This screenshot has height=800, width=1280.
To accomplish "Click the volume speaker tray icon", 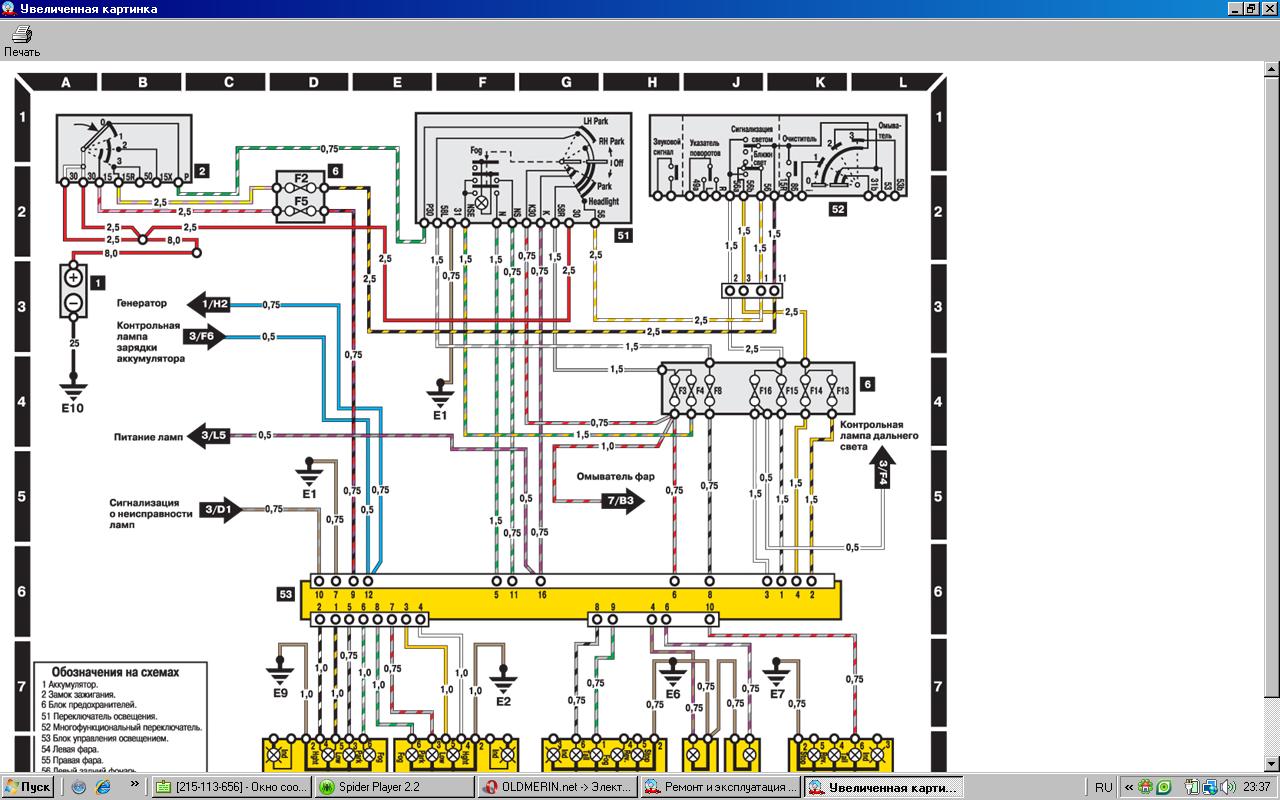I will [x=1225, y=787].
